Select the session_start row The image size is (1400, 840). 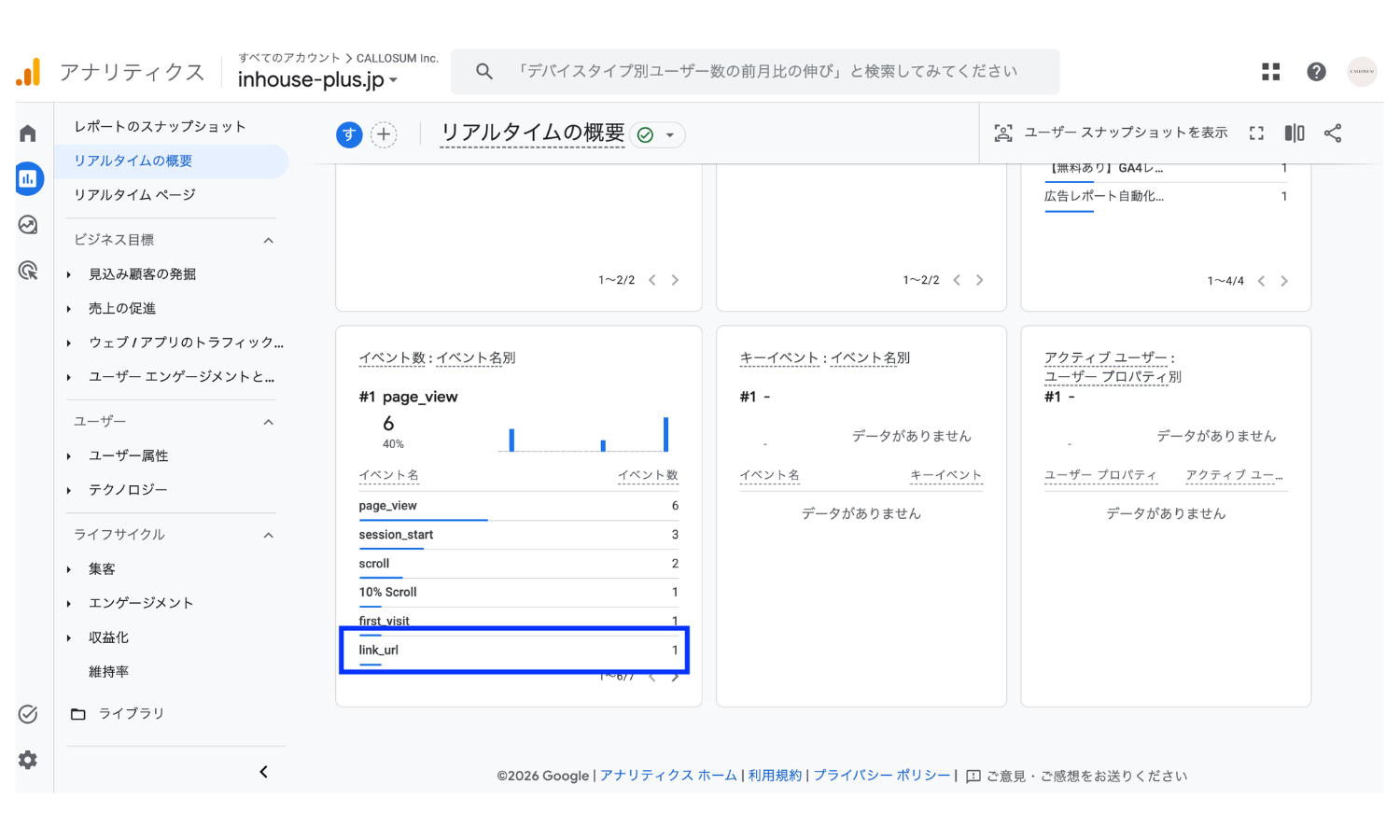518,535
